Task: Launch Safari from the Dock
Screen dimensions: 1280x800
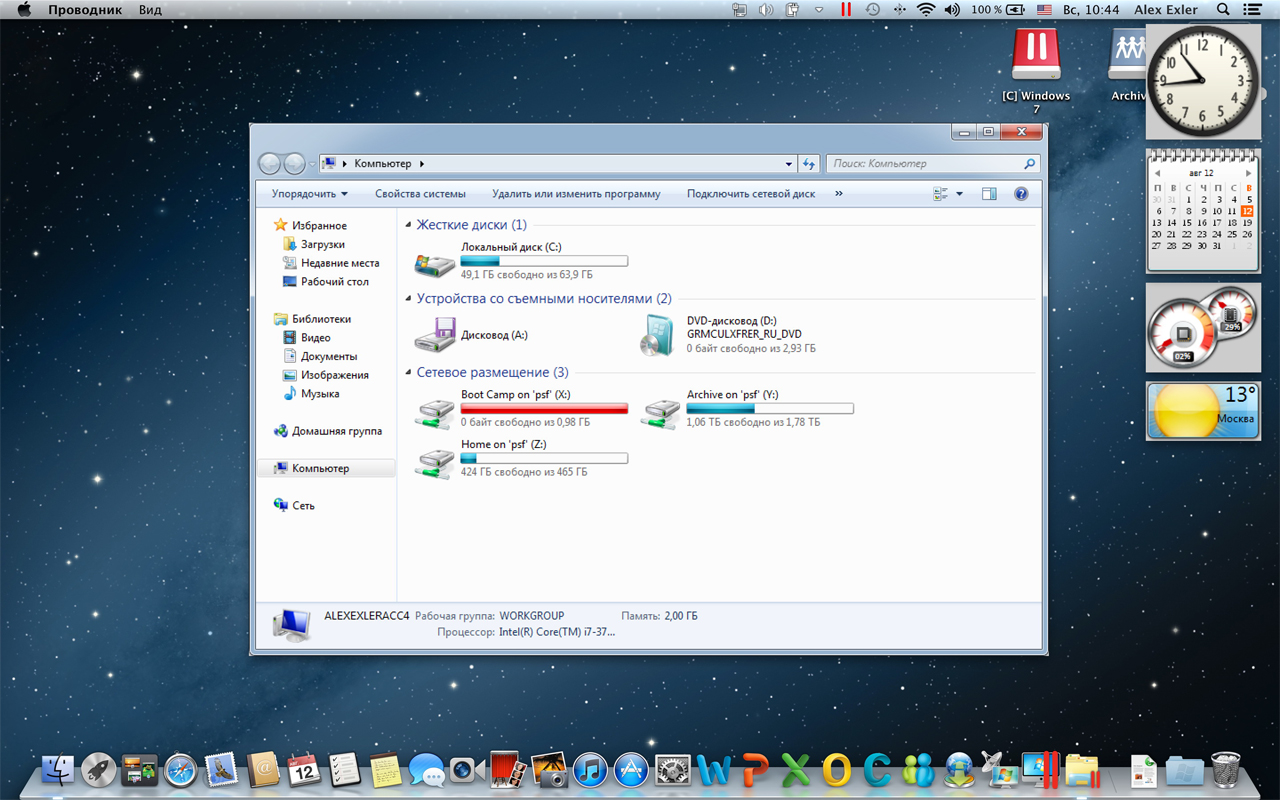Action: click(181, 770)
